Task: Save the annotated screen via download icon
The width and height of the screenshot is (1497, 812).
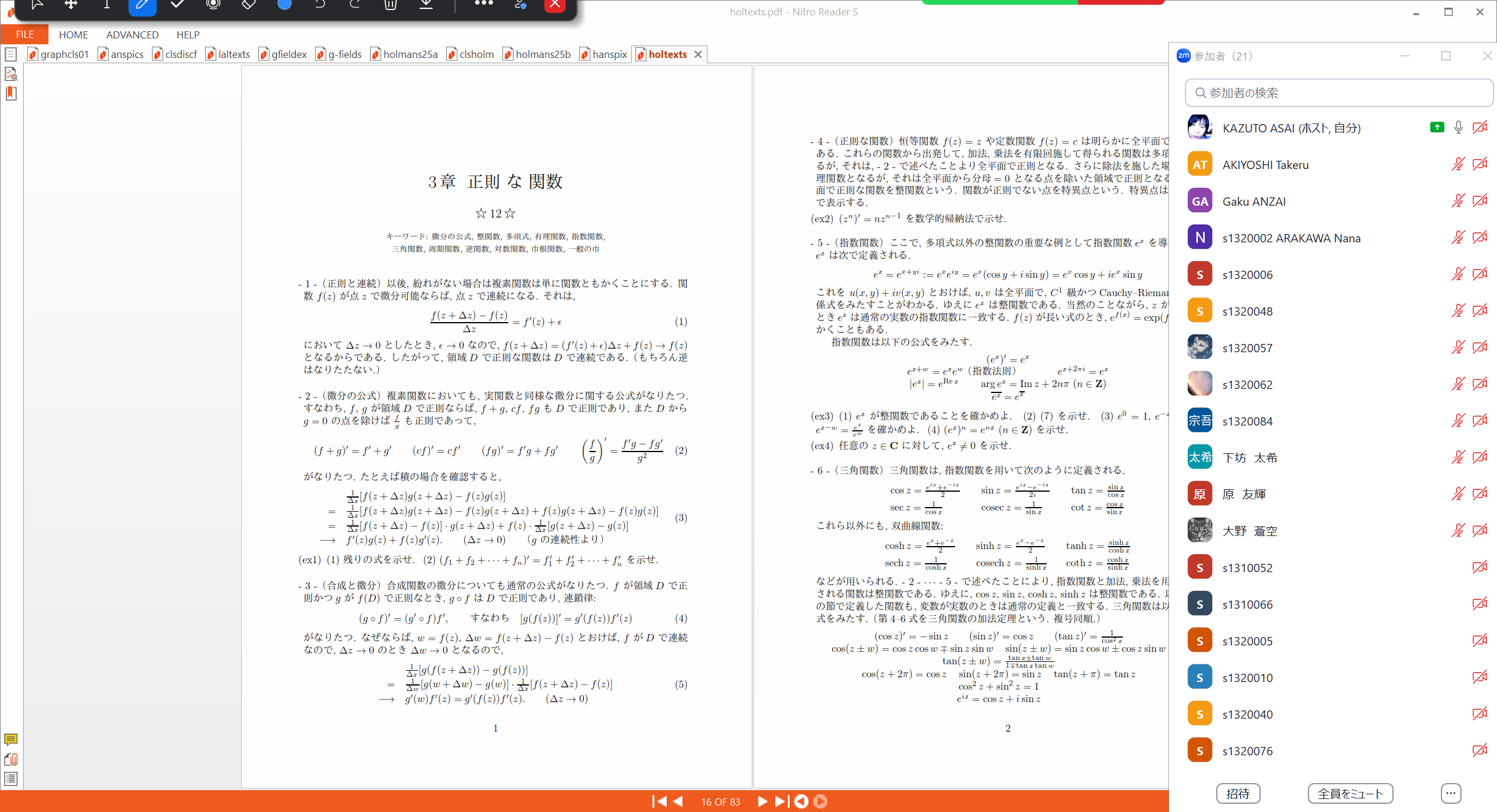Action: pos(427,5)
